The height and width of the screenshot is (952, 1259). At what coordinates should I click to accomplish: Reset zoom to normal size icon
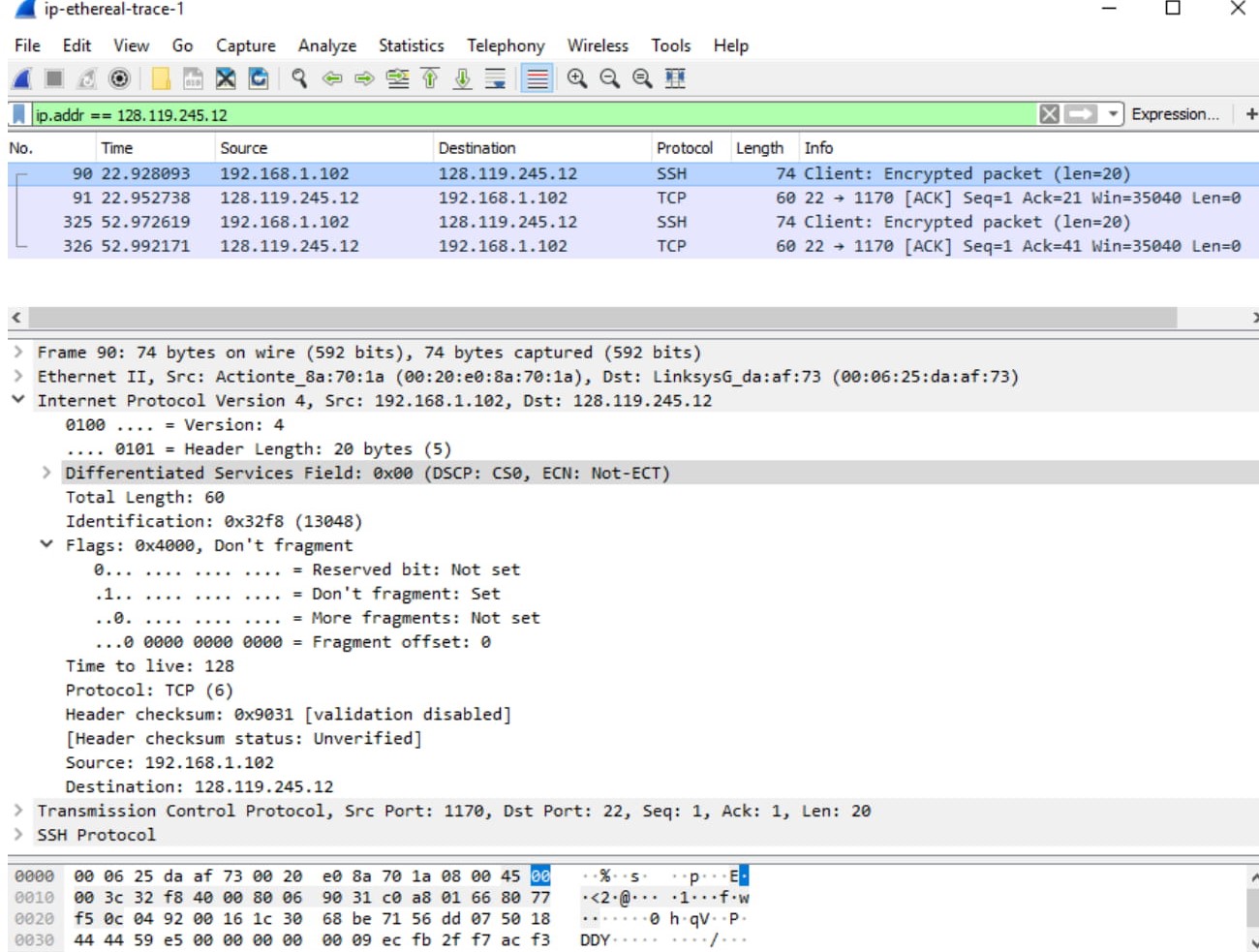[642, 78]
